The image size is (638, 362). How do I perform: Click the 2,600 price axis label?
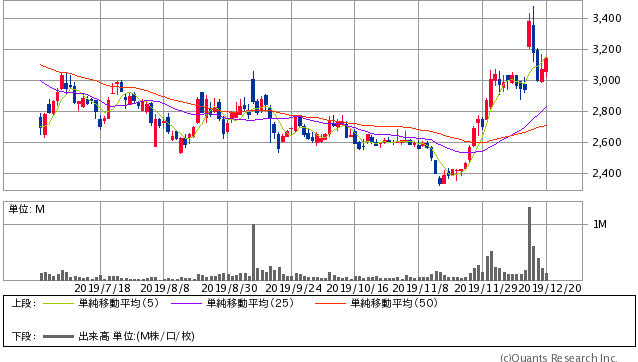(x=607, y=142)
